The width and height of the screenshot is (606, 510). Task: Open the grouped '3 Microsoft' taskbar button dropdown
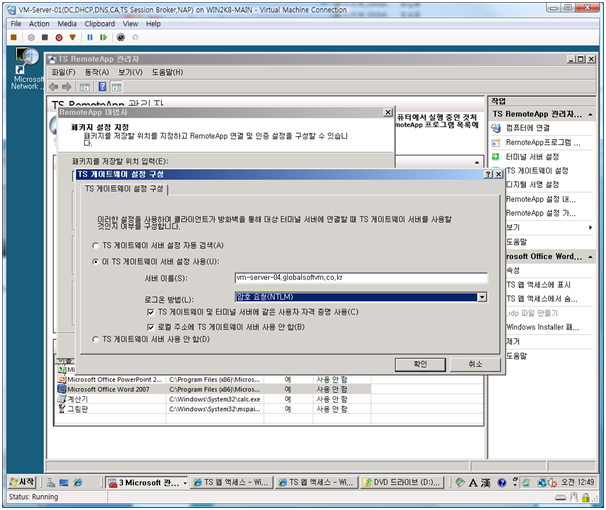coord(185,483)
